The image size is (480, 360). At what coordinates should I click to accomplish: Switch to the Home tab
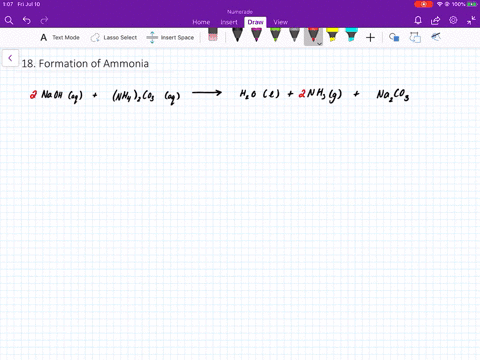(201, 22)
